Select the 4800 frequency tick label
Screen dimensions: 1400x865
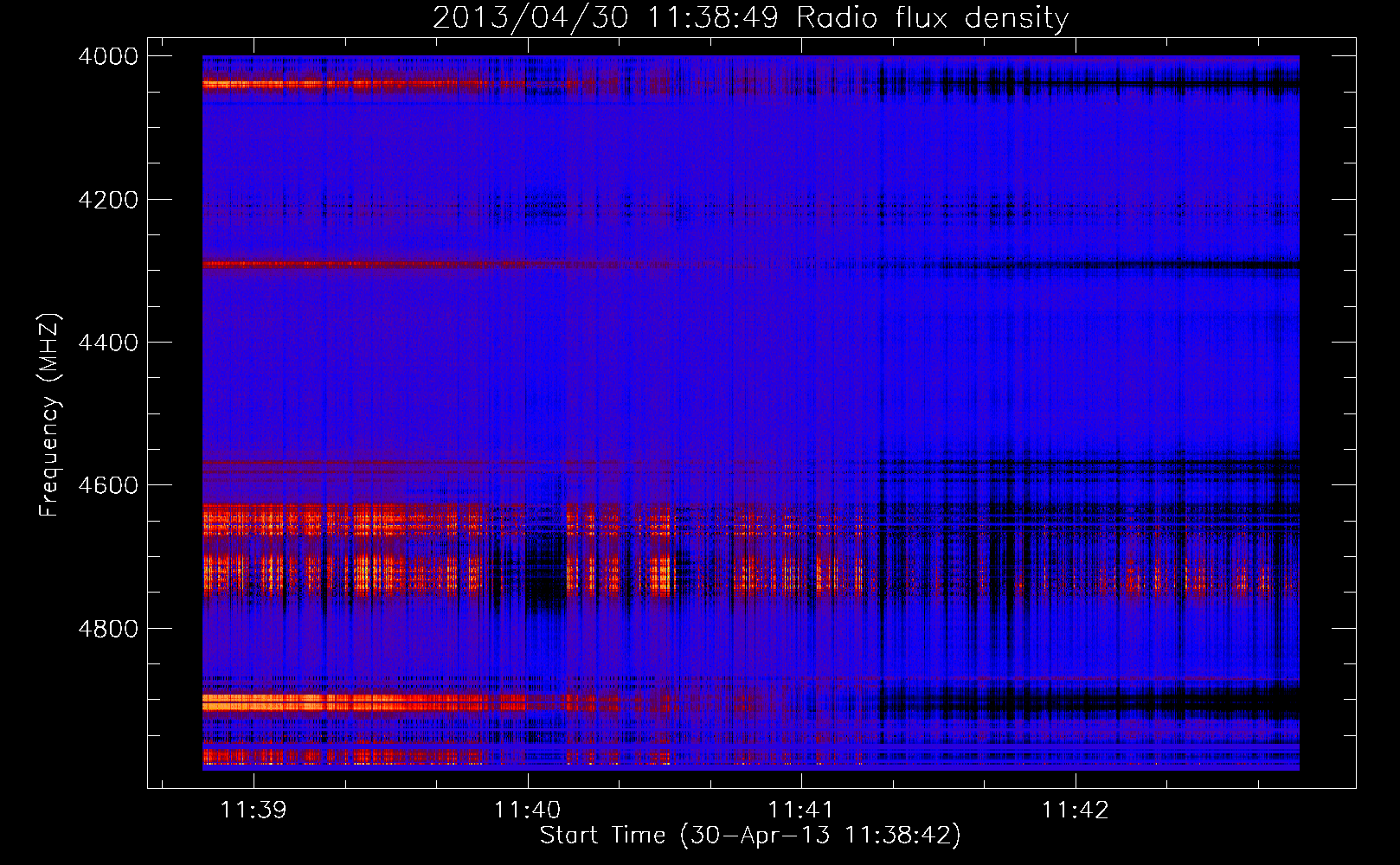pos(108,629)
